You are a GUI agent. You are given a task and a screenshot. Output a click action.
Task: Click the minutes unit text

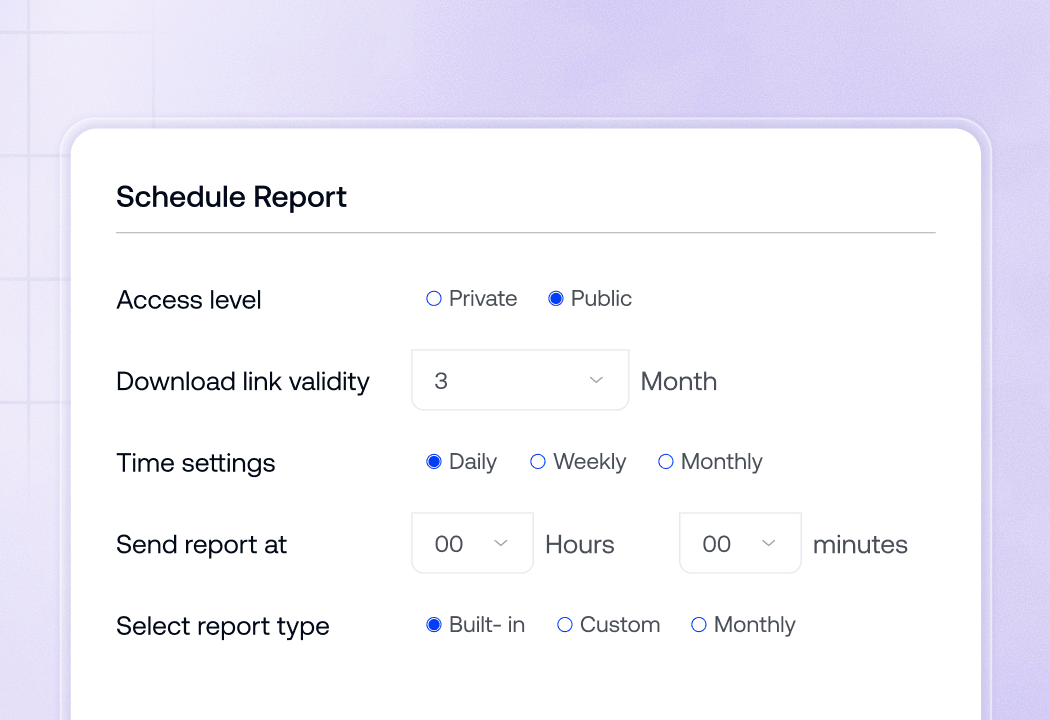point(860,545)
